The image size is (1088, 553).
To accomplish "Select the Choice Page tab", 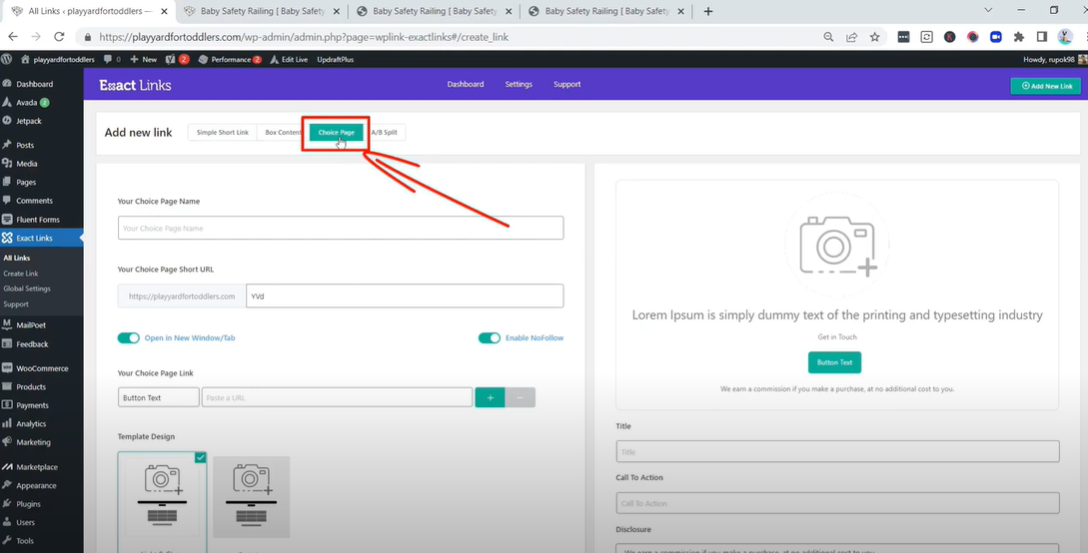I will pos(337,133).
